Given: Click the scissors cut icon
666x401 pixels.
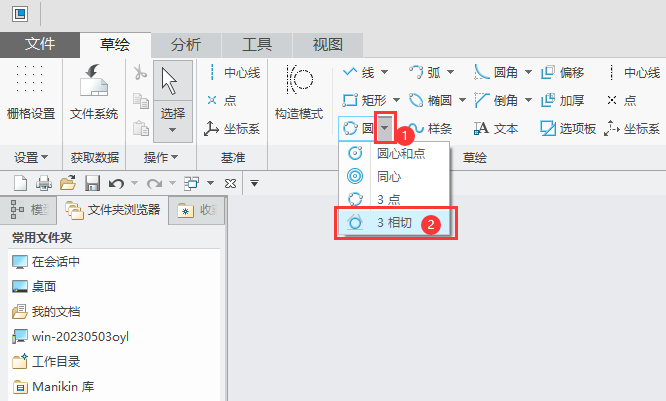Looking at the screenshot, I should [x=140, y=73].
